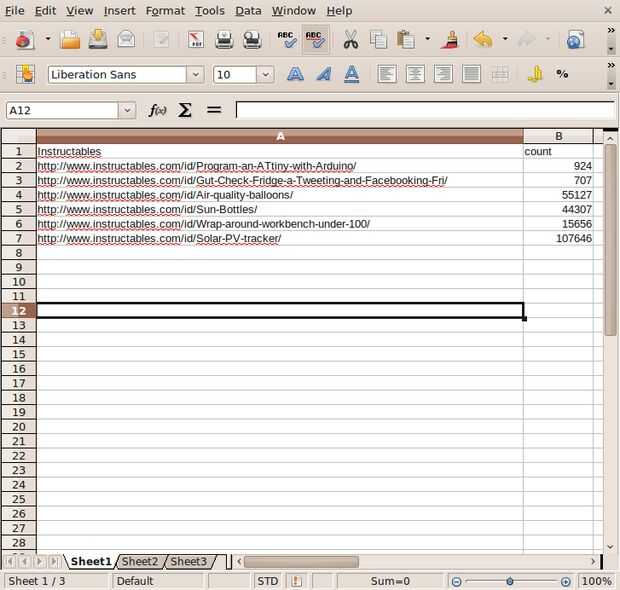
Task: Expand the standard toolbar overflow chevron
Action: [611, 30]
